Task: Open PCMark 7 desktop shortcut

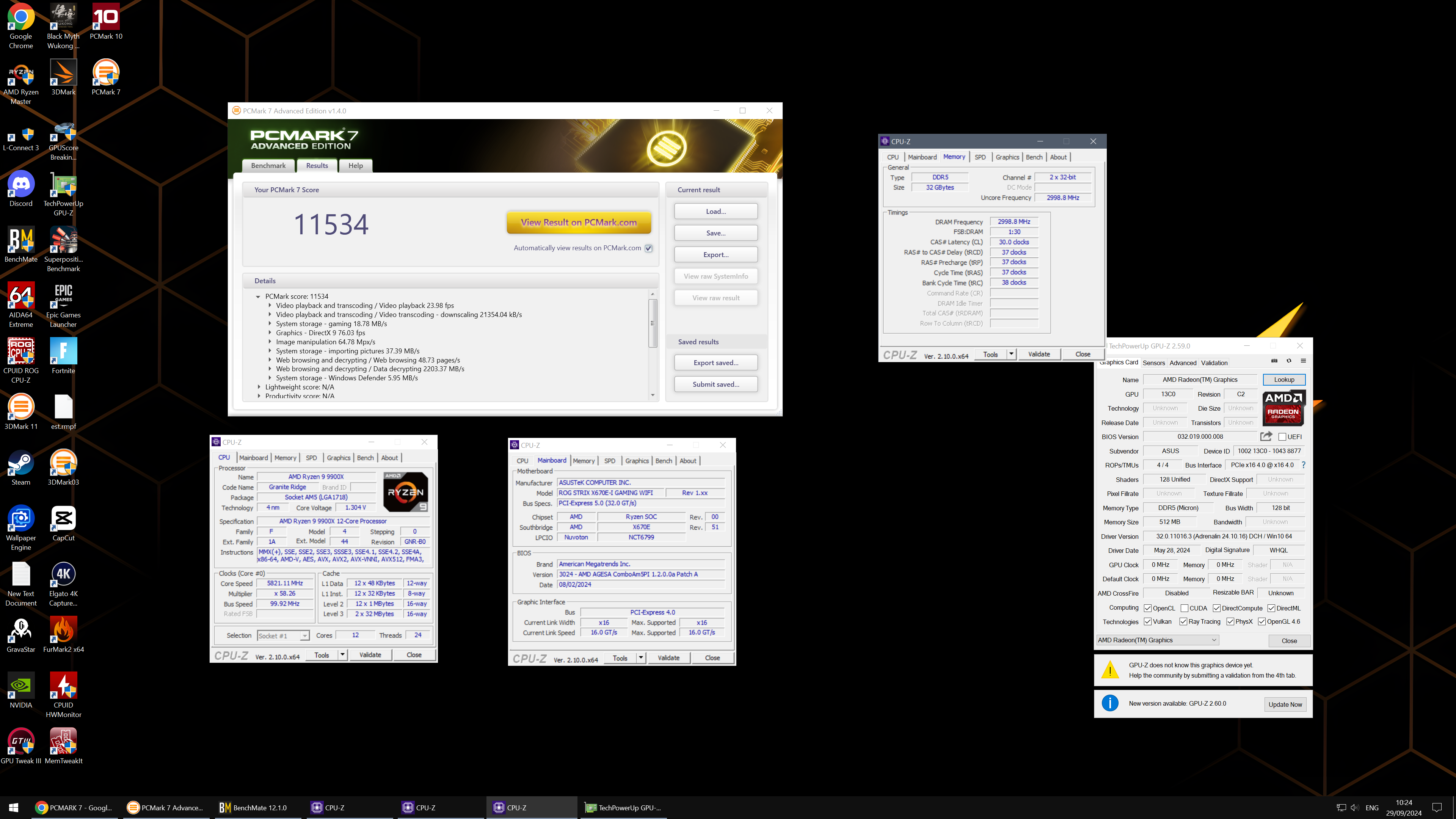Action: pos(106,77)
